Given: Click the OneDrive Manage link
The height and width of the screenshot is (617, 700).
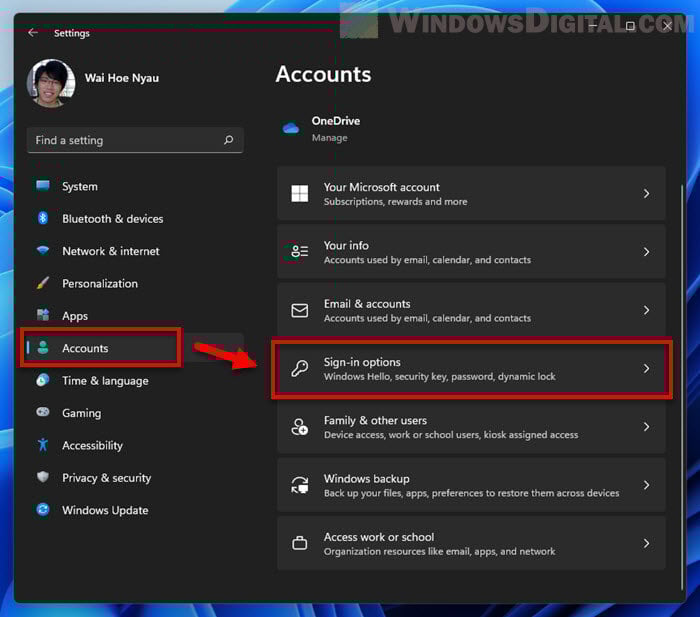Looking at the screenshot, I should [329, 138].
